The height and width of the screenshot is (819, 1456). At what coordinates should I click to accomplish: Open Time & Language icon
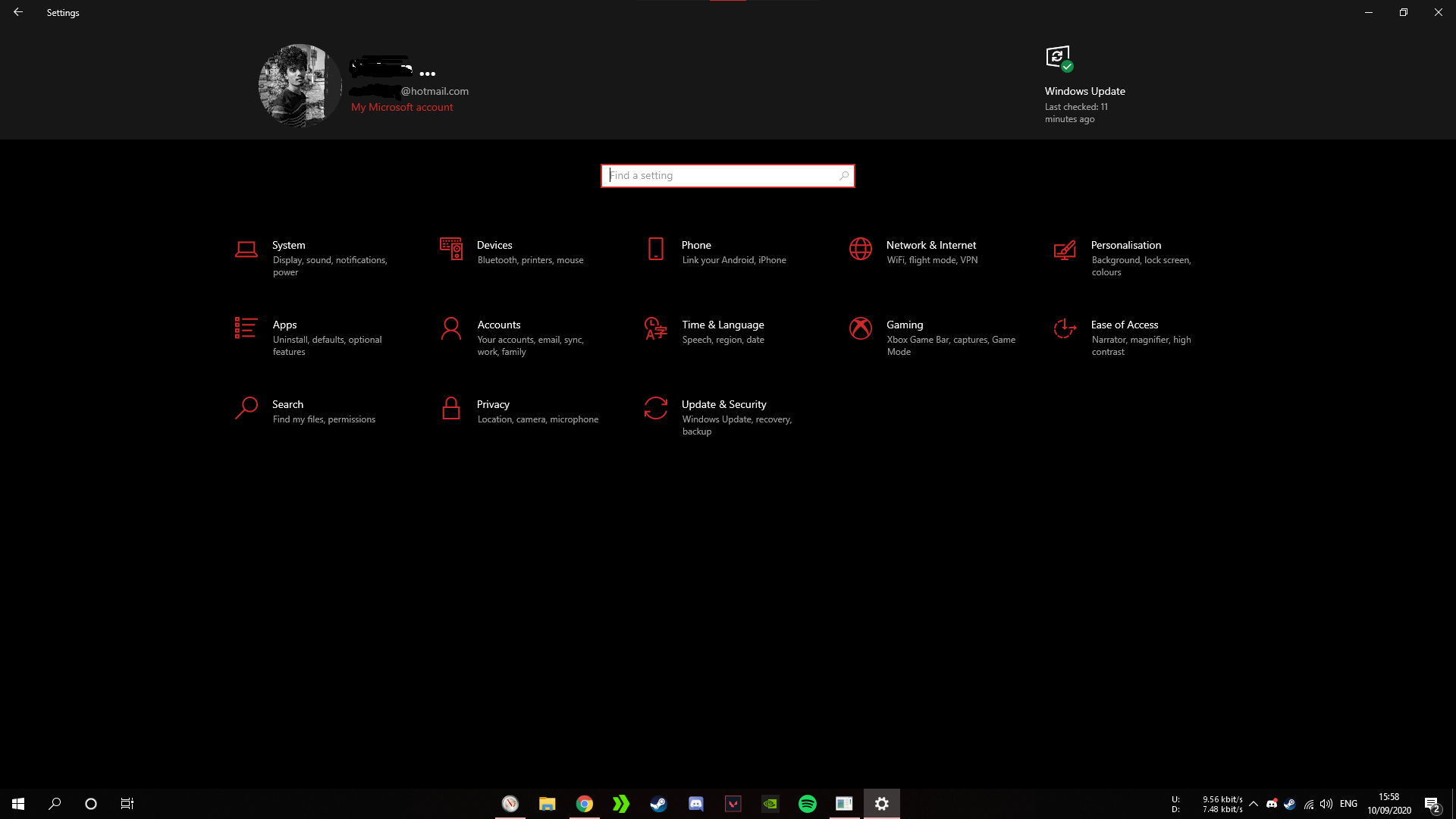[656, 328]
